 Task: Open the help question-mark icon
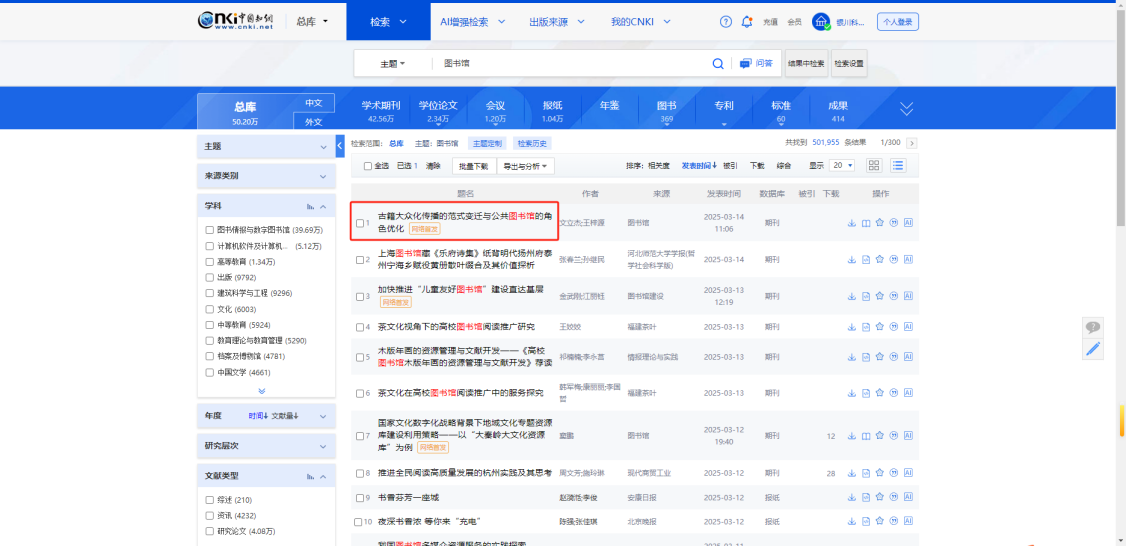726,22
